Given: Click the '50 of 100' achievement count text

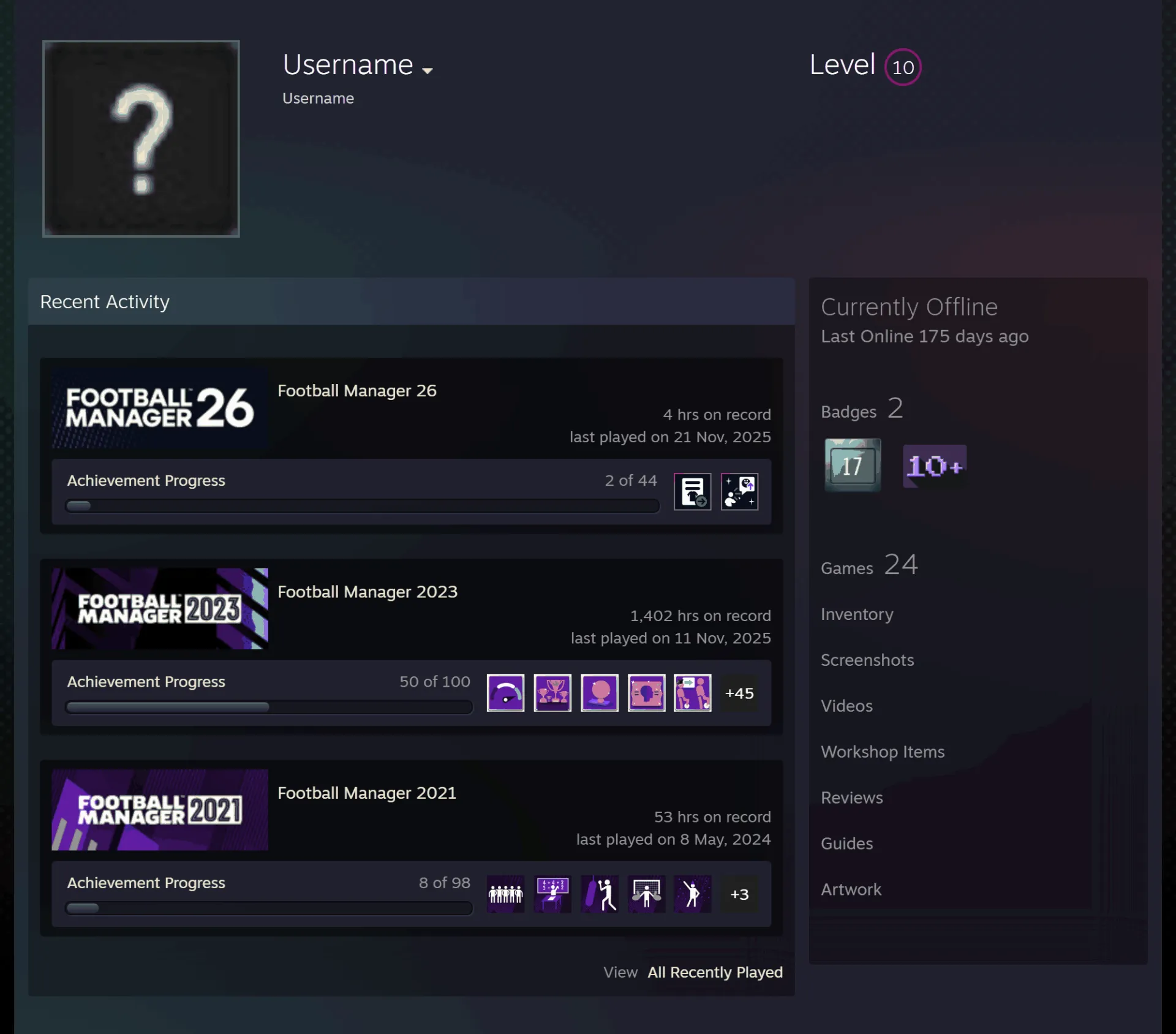Looking at the screenshot, I should click(435, 681).
